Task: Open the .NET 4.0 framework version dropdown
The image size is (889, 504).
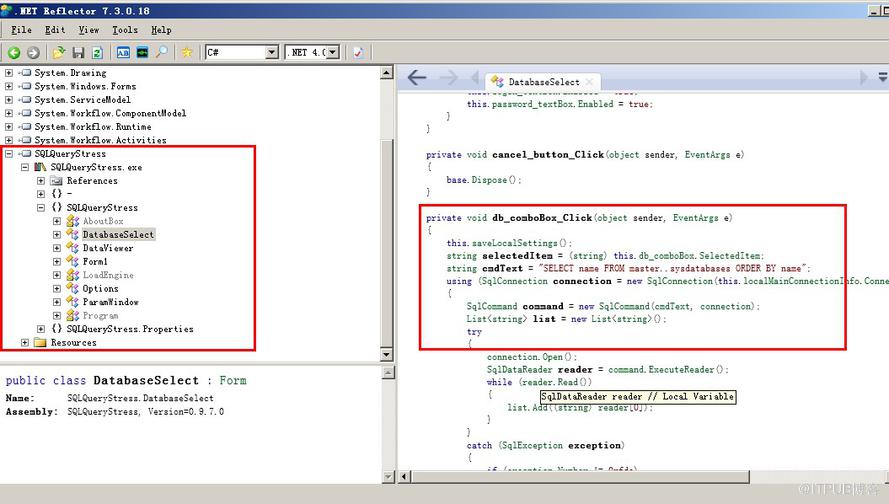Action: point(333,53)
